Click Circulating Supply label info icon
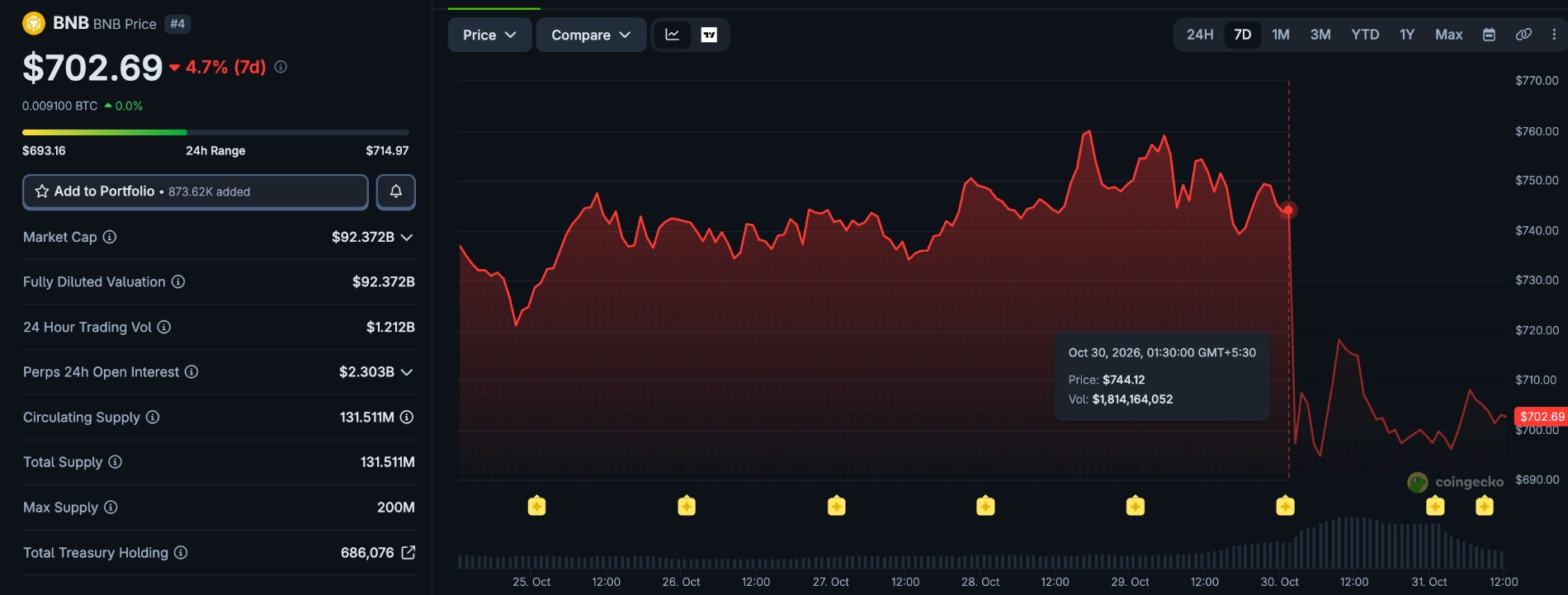This screenshot has height=595, width=1568. tap(153, 417)
